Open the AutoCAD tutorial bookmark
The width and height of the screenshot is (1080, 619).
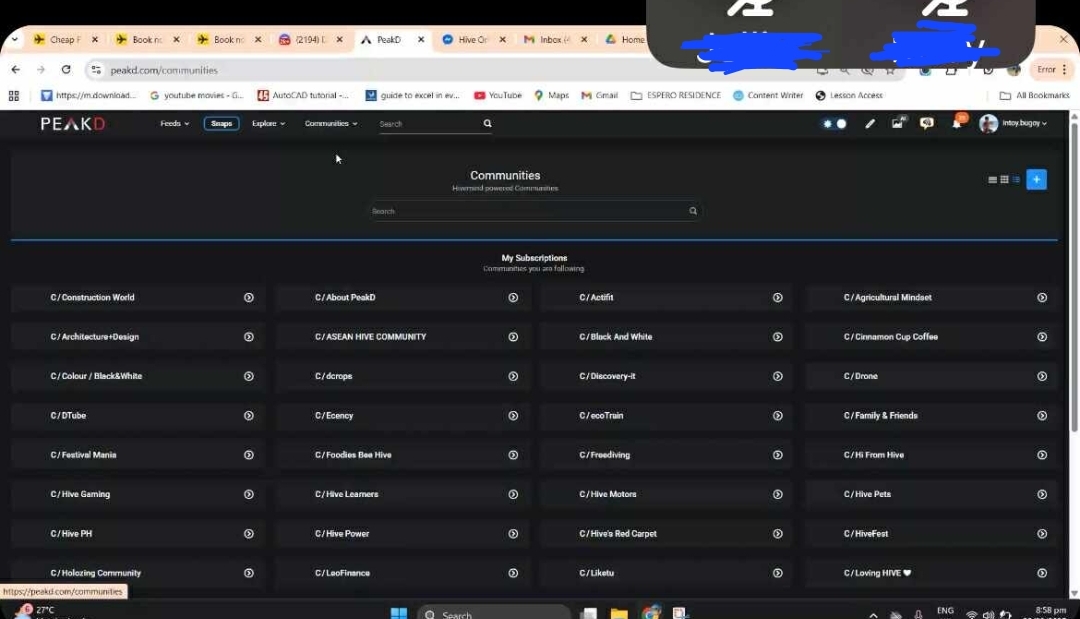point(304,95)
